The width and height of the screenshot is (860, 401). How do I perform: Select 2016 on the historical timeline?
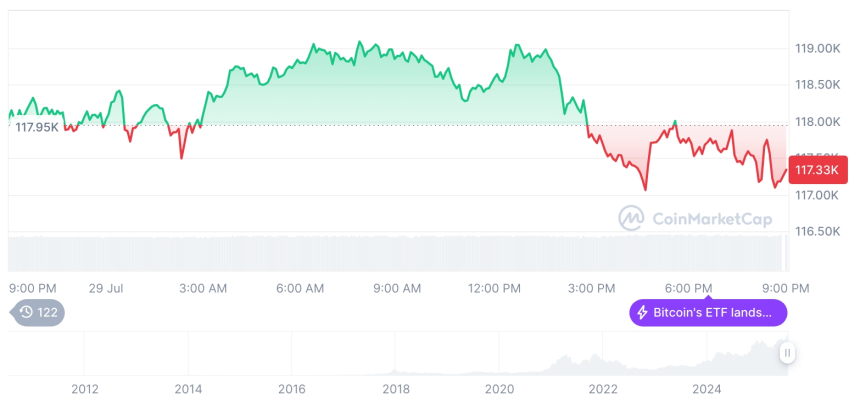coord(291,389)
